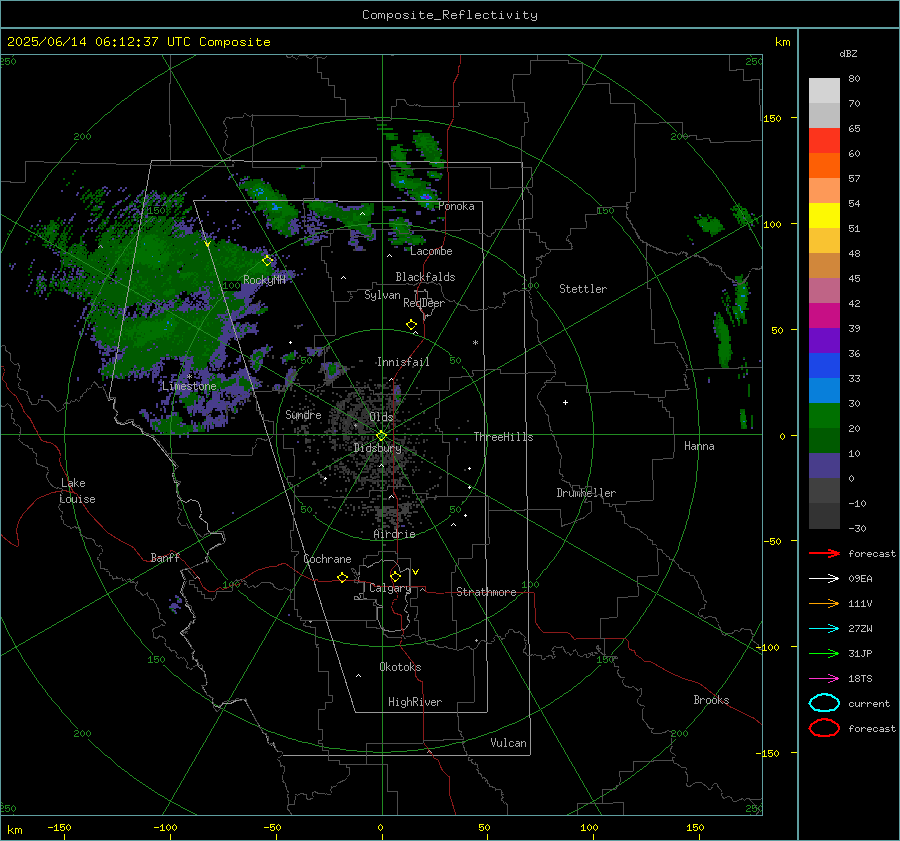
Task: Click the yellow diamond marker below Cochrane
Action: [342, 577]
